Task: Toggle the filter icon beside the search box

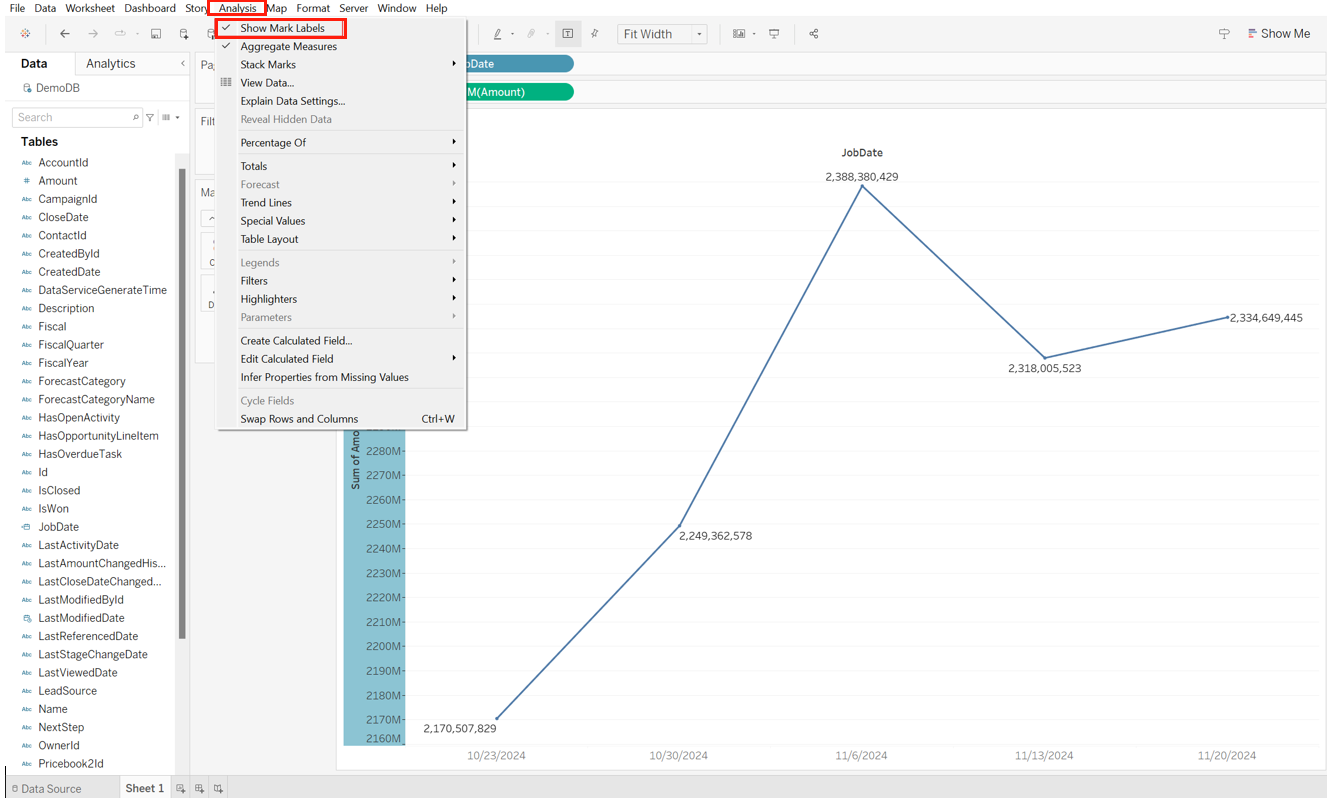Action: 149,117
